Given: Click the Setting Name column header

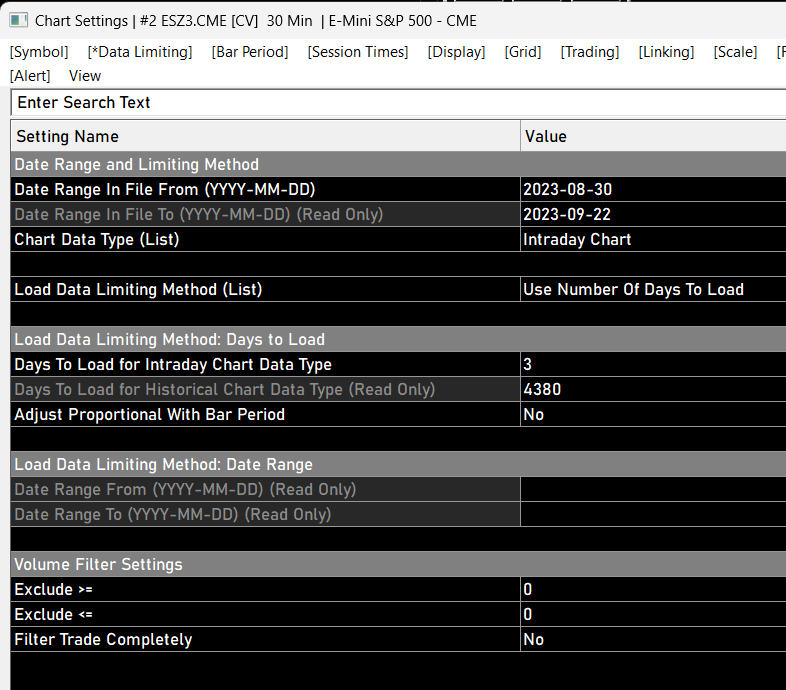Looking at the screenshot, I should (265, 137).
